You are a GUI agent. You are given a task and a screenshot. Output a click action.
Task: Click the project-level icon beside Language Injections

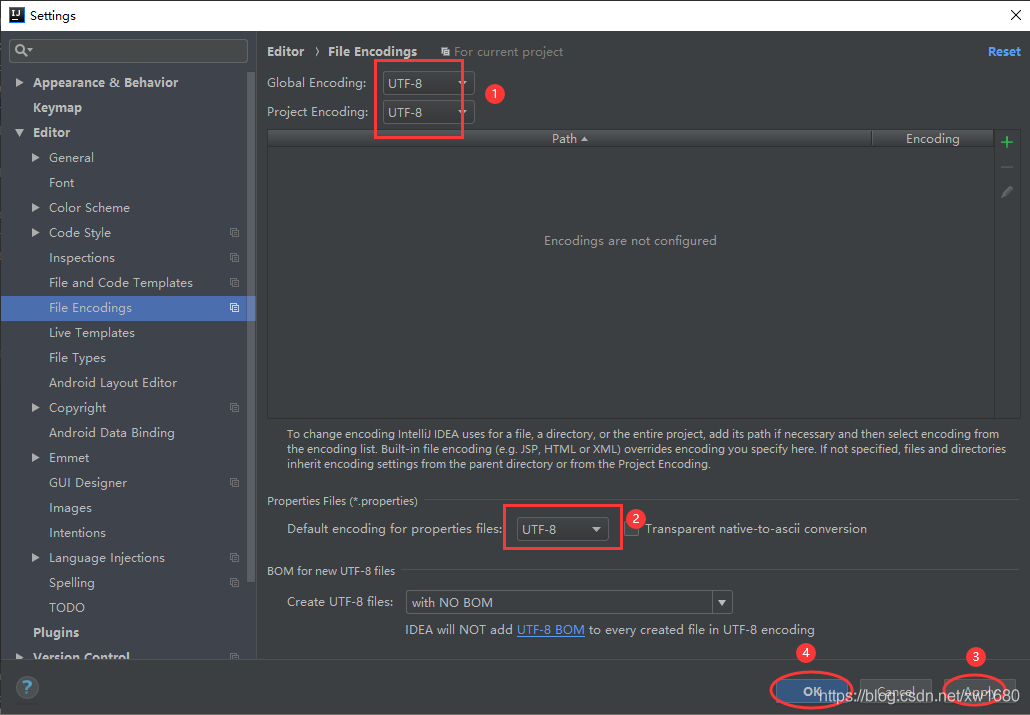tap(235, 557)
